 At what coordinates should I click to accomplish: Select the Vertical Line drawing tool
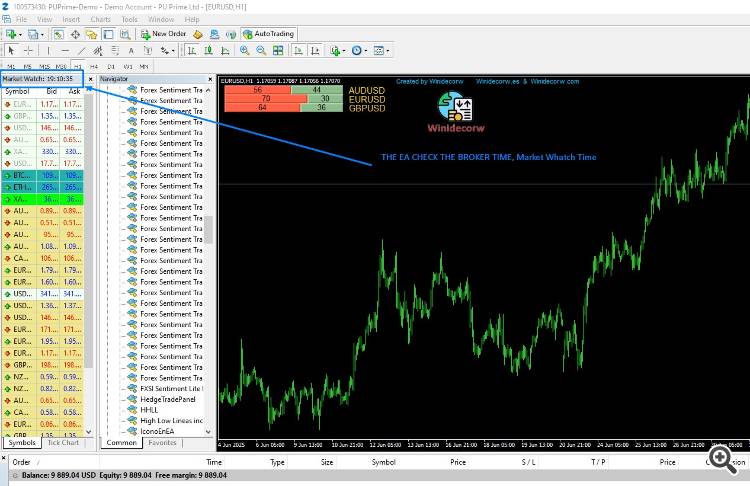click(48, 50)
